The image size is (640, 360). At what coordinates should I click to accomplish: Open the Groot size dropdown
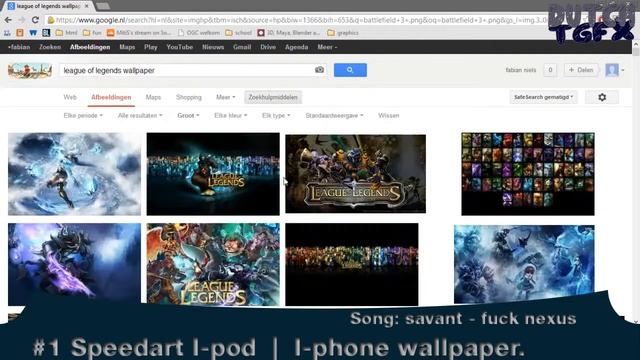click(x=188, y=116)
